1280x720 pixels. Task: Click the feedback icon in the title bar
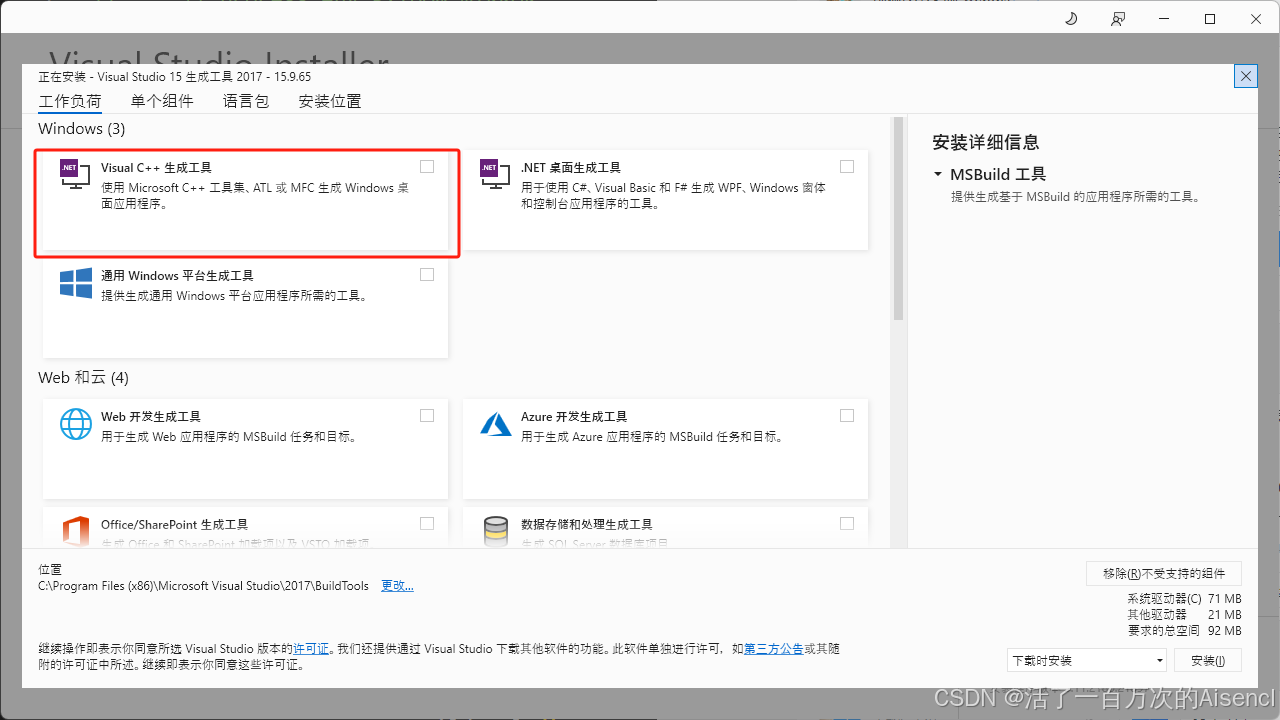(1118, 19)
